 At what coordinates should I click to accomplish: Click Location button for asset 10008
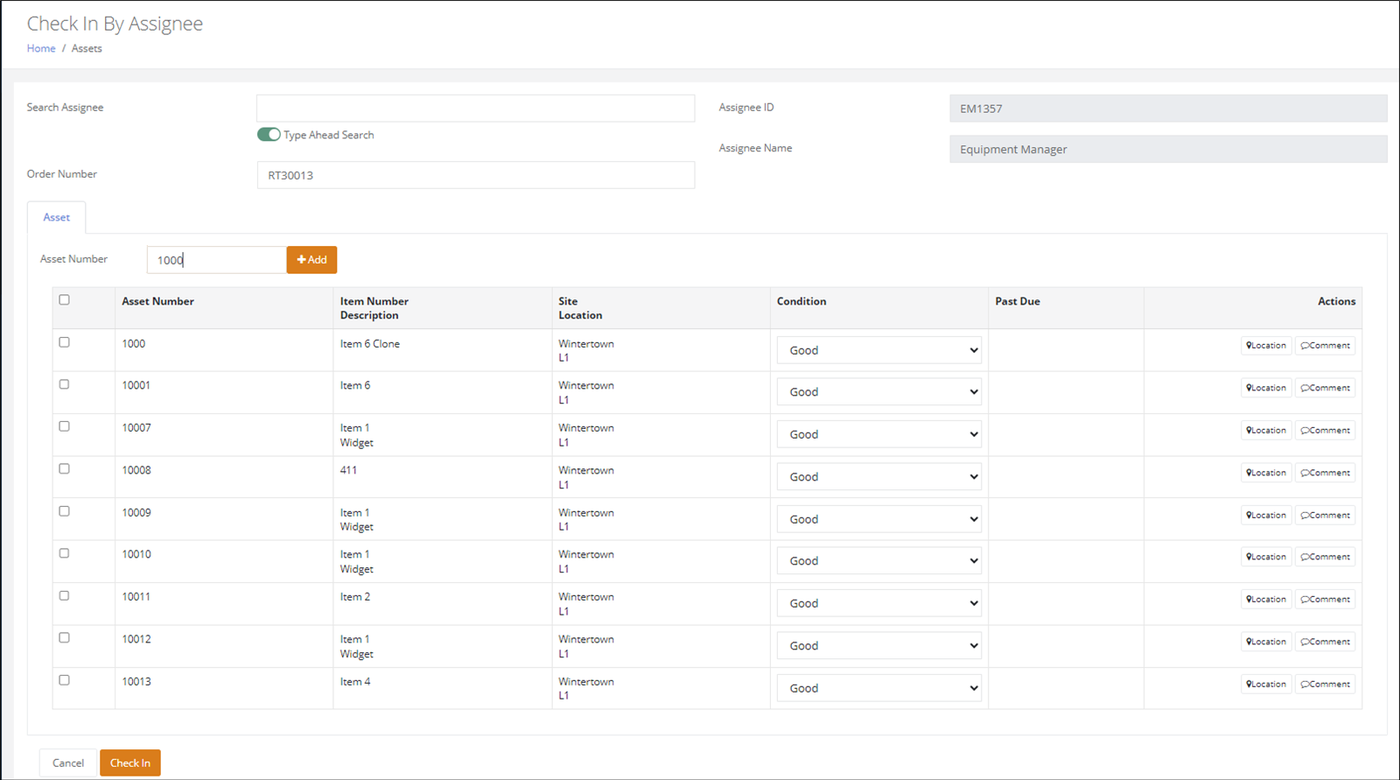point(1266,472)
